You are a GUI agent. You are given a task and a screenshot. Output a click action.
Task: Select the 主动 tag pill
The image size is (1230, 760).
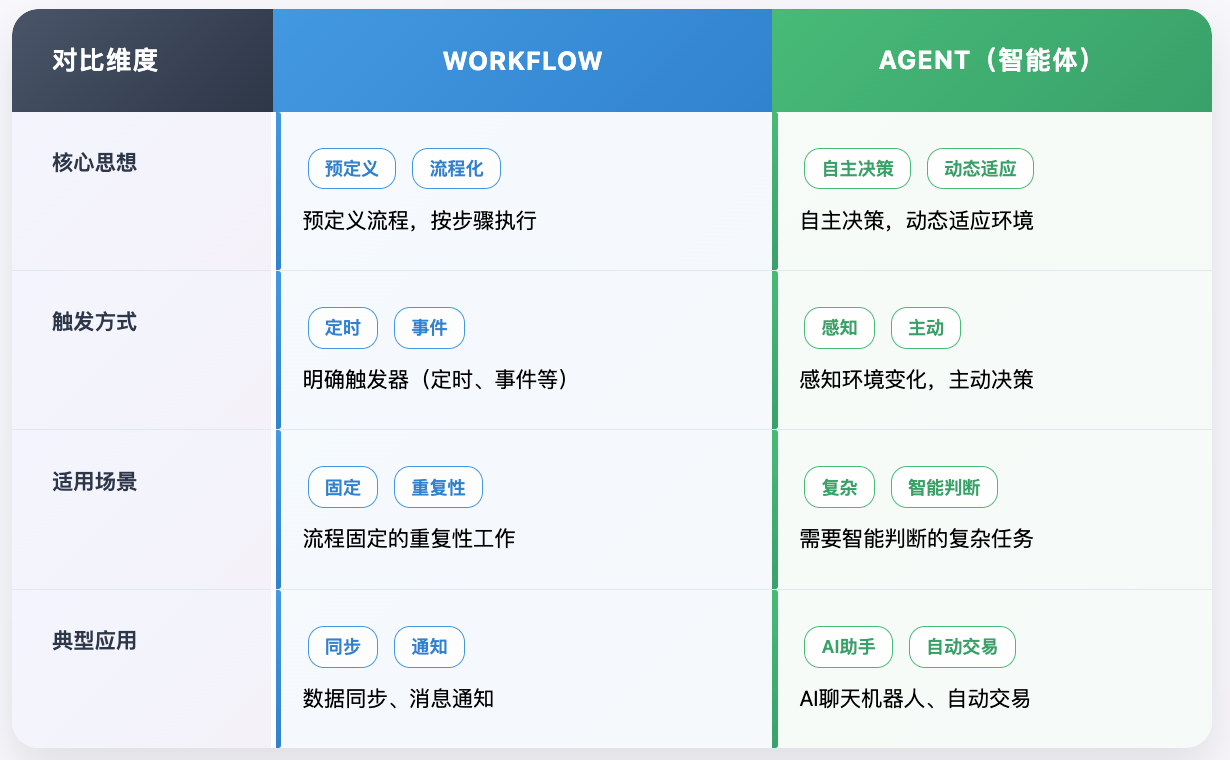point(925,328)
